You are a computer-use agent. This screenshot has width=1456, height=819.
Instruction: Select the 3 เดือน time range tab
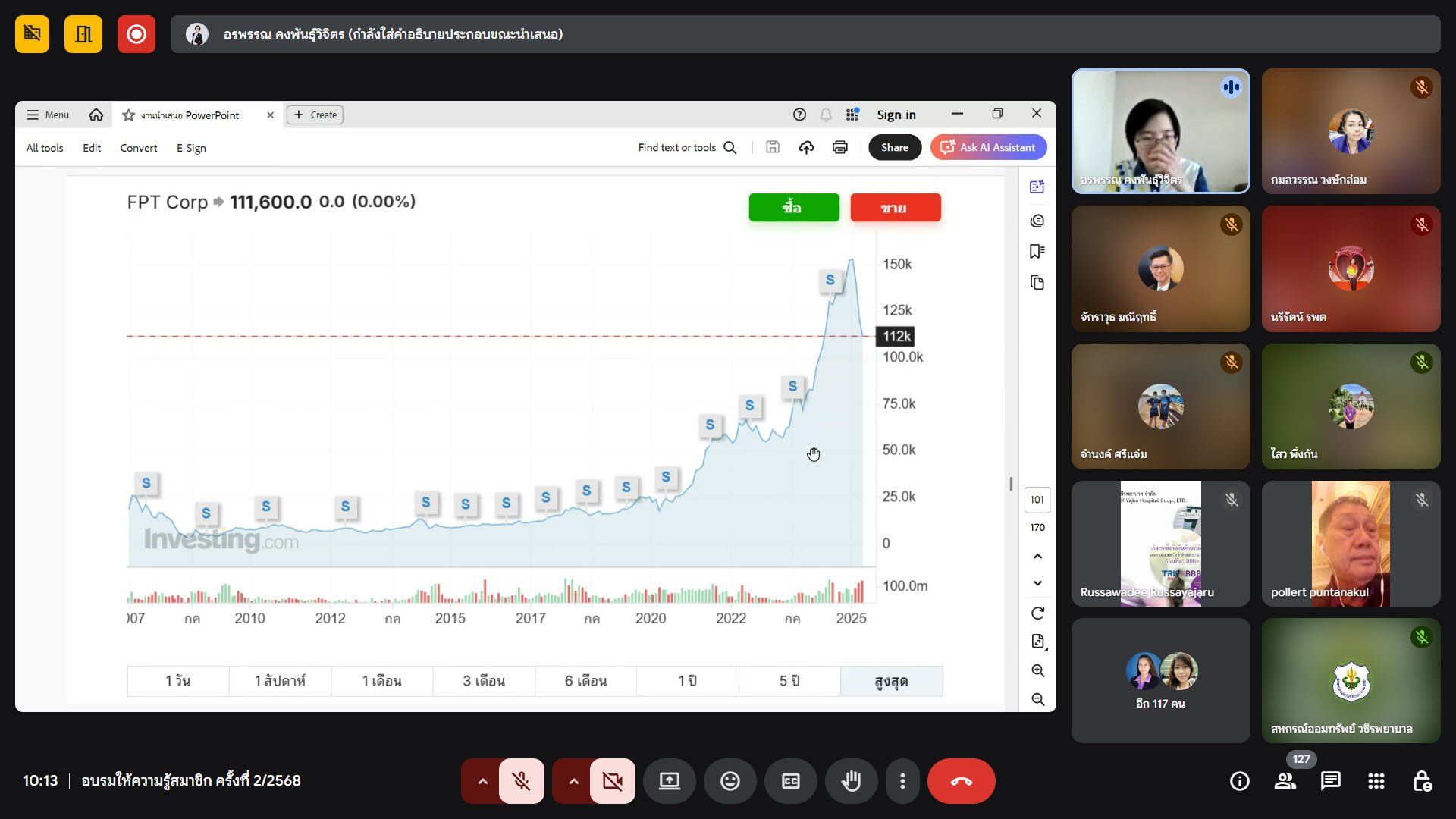tap(484, 681)
